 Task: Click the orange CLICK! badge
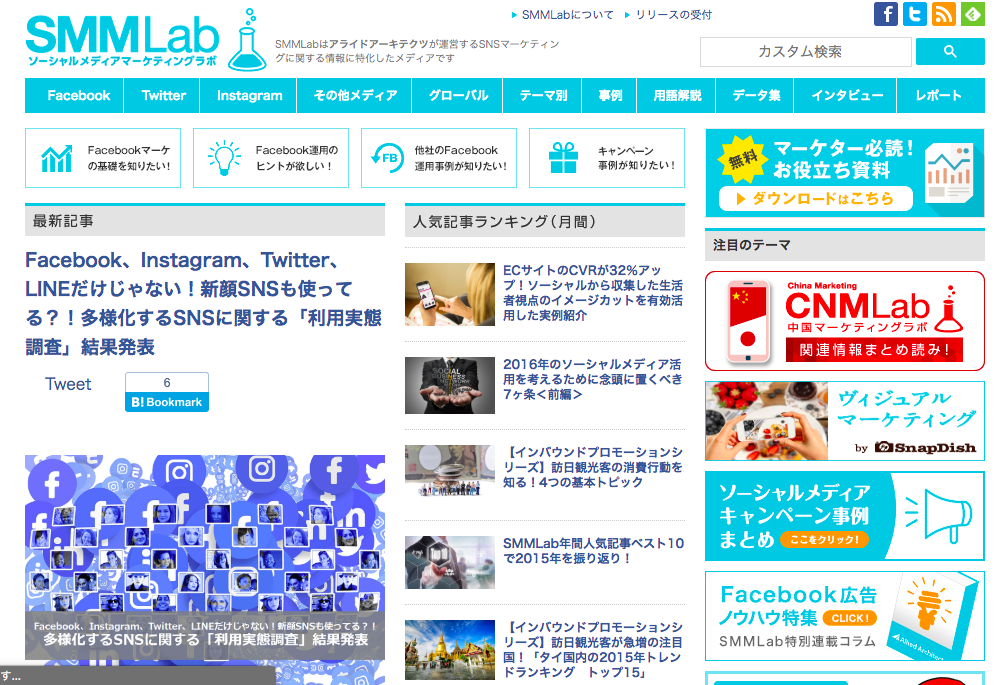click(849, 618)
